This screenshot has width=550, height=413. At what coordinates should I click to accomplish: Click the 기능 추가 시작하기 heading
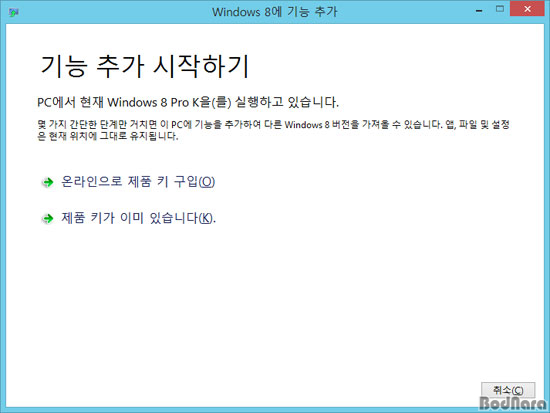coord(145,66)
